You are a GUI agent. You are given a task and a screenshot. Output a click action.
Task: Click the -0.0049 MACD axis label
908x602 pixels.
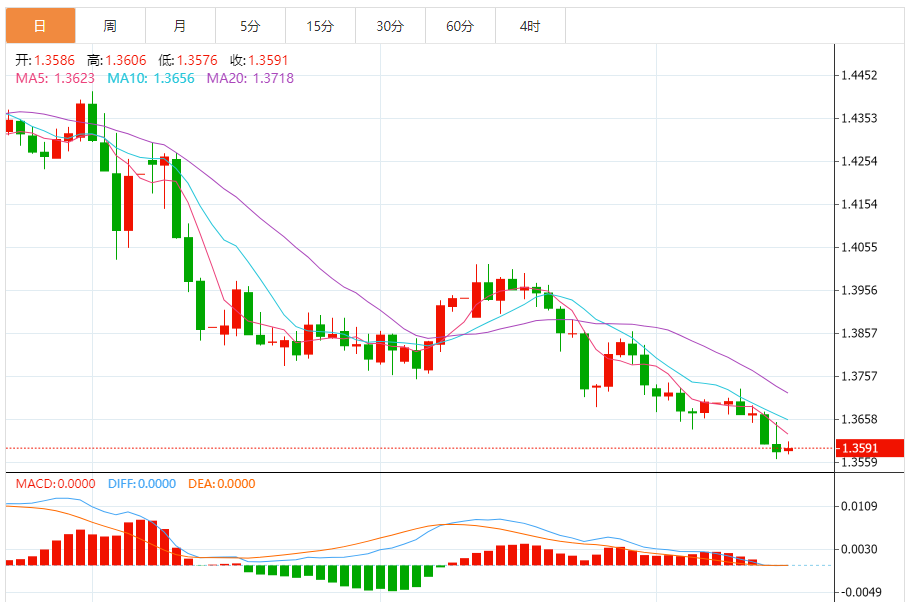coord(859,592)
